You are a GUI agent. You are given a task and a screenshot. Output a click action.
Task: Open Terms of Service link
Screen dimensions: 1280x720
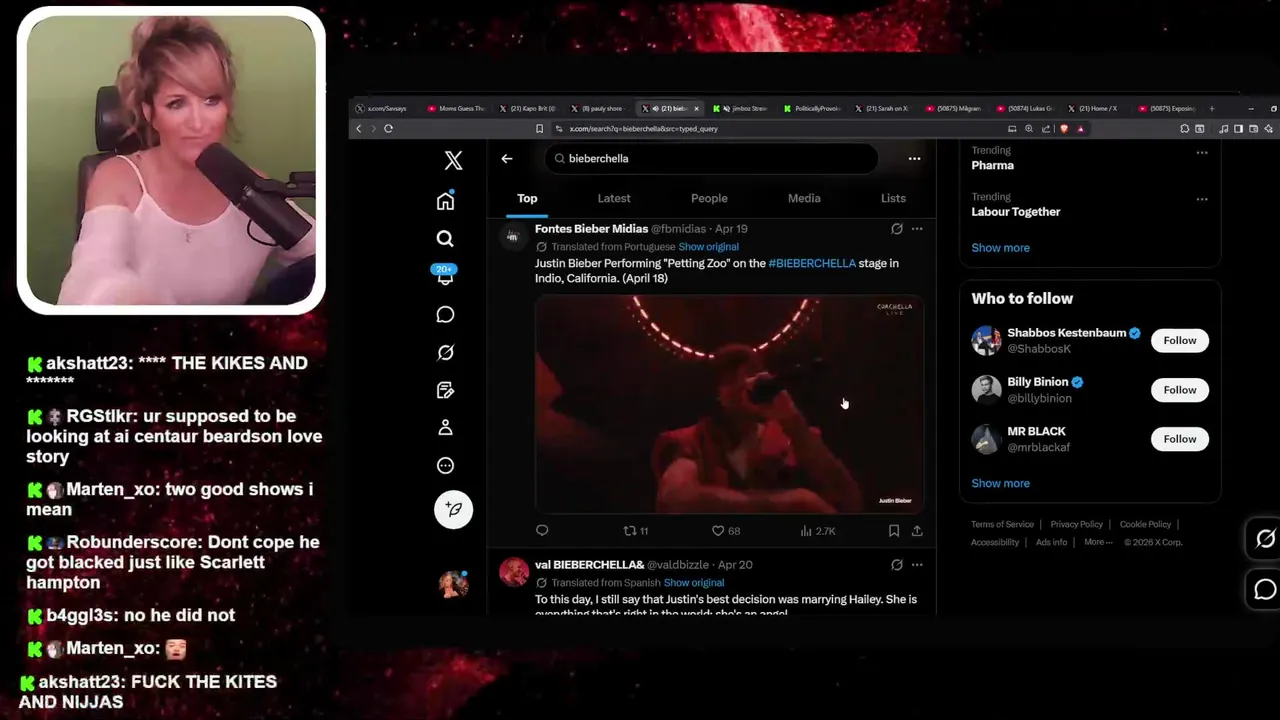coord(1002,524)
